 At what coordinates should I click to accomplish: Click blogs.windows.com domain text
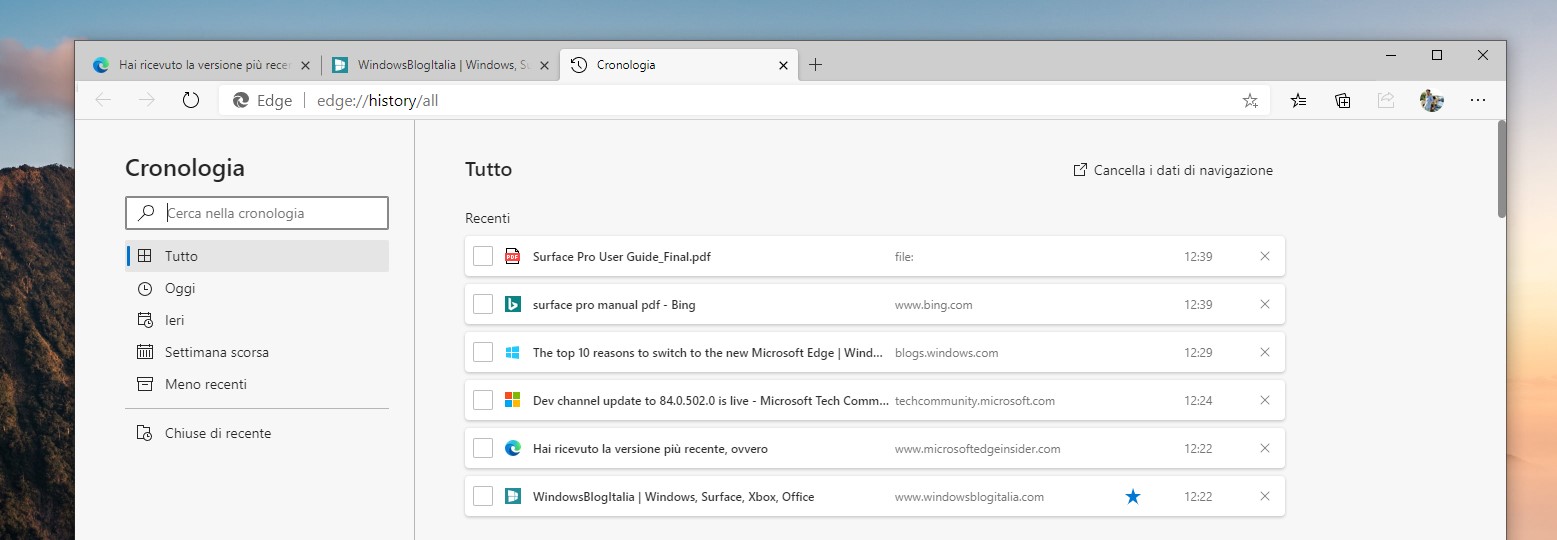click(947, 352)
